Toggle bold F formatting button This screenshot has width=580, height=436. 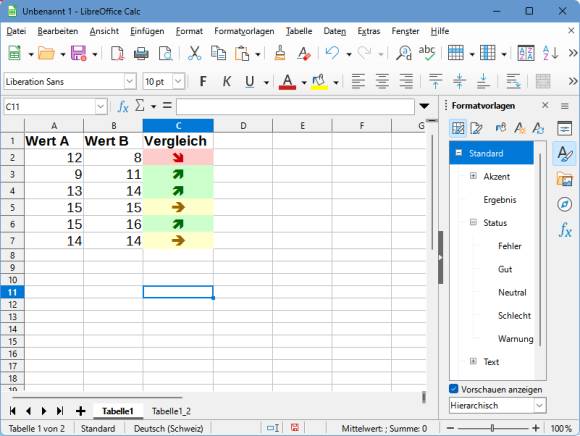coord(203,81)
